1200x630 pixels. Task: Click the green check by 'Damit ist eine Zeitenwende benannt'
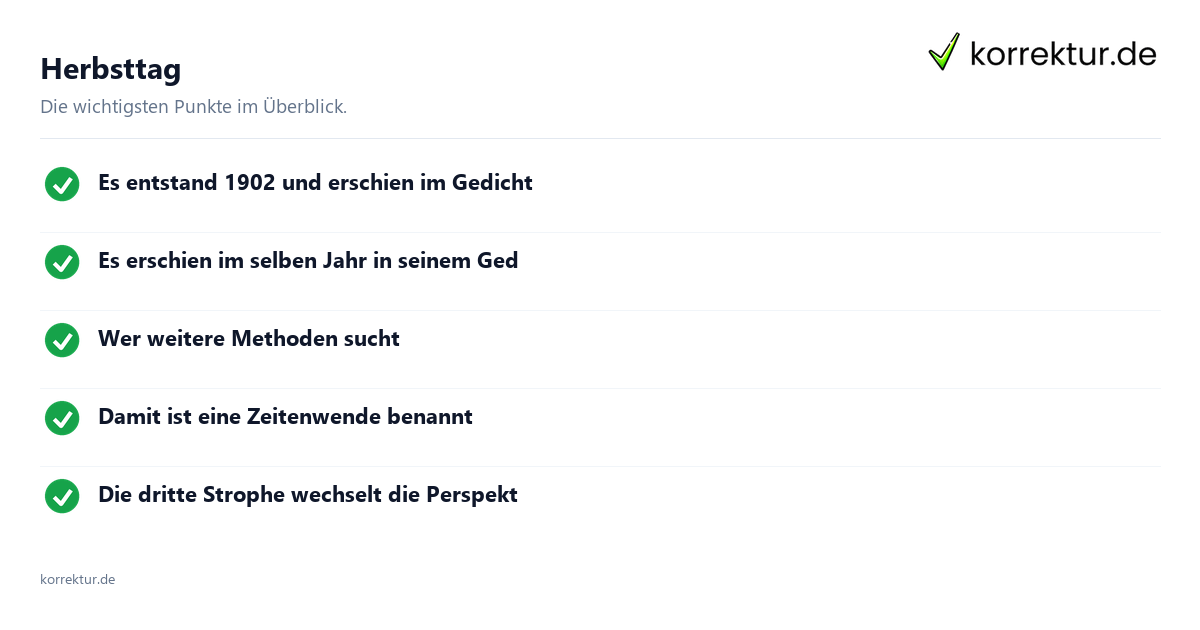pos(62,418)
